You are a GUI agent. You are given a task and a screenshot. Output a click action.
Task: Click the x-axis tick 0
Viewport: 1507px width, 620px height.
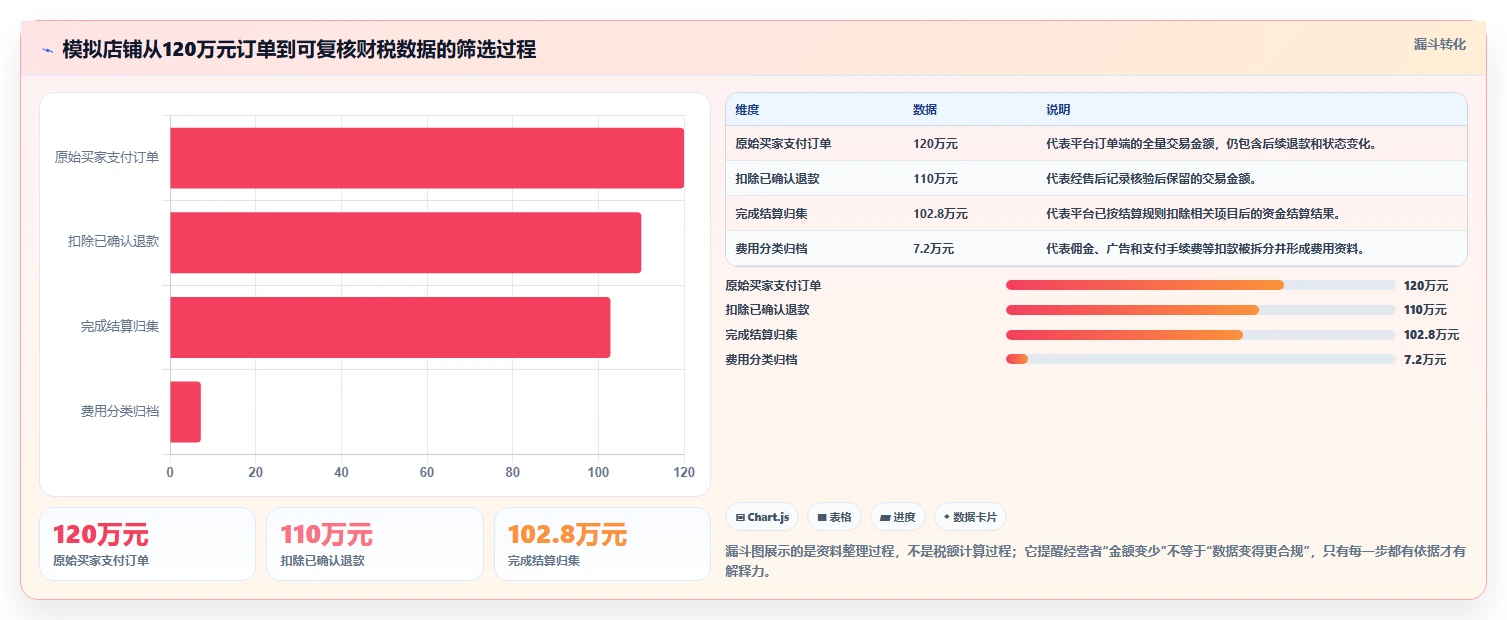(170, 472)
